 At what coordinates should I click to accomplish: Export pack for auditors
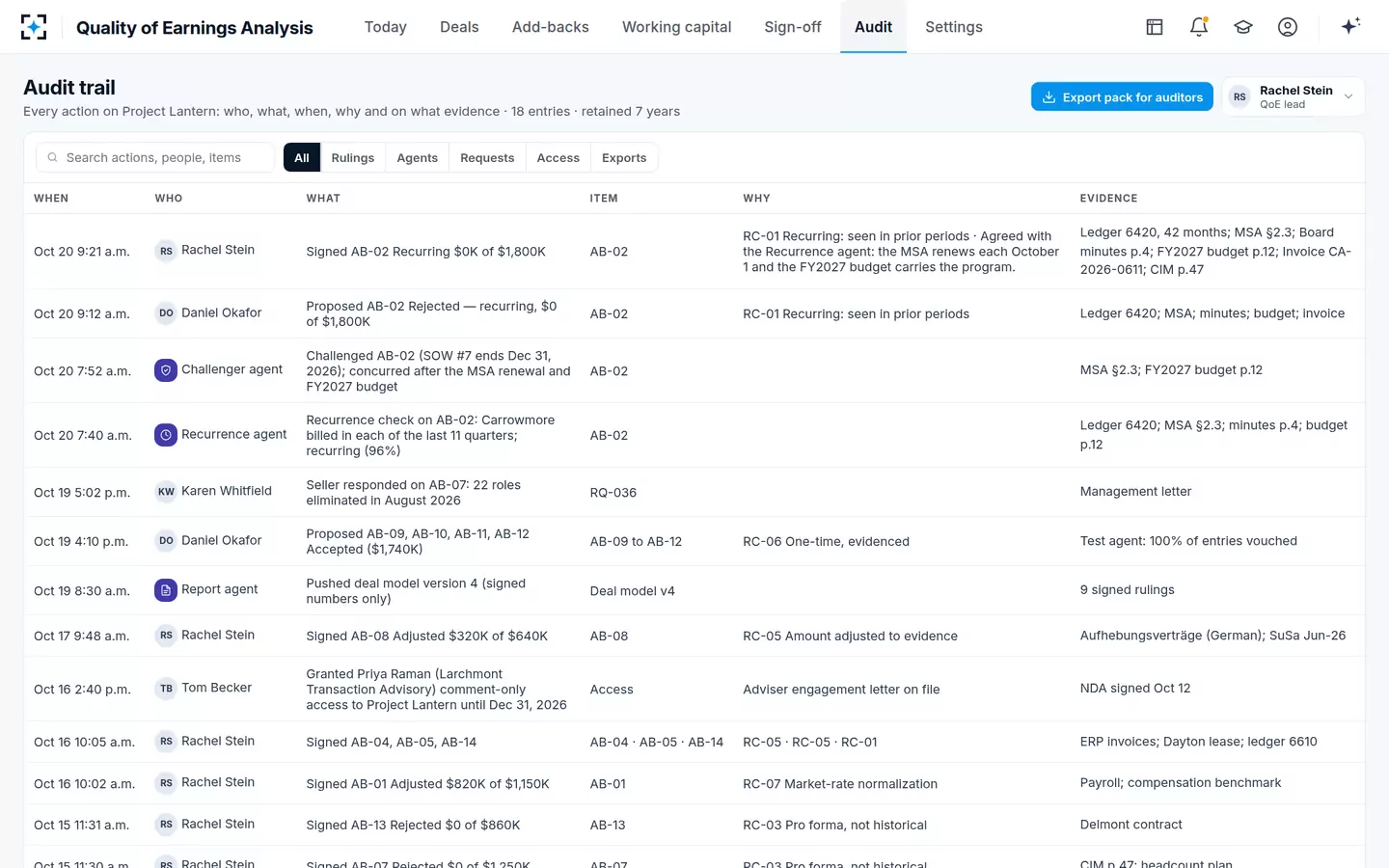tap(1122, 96)
